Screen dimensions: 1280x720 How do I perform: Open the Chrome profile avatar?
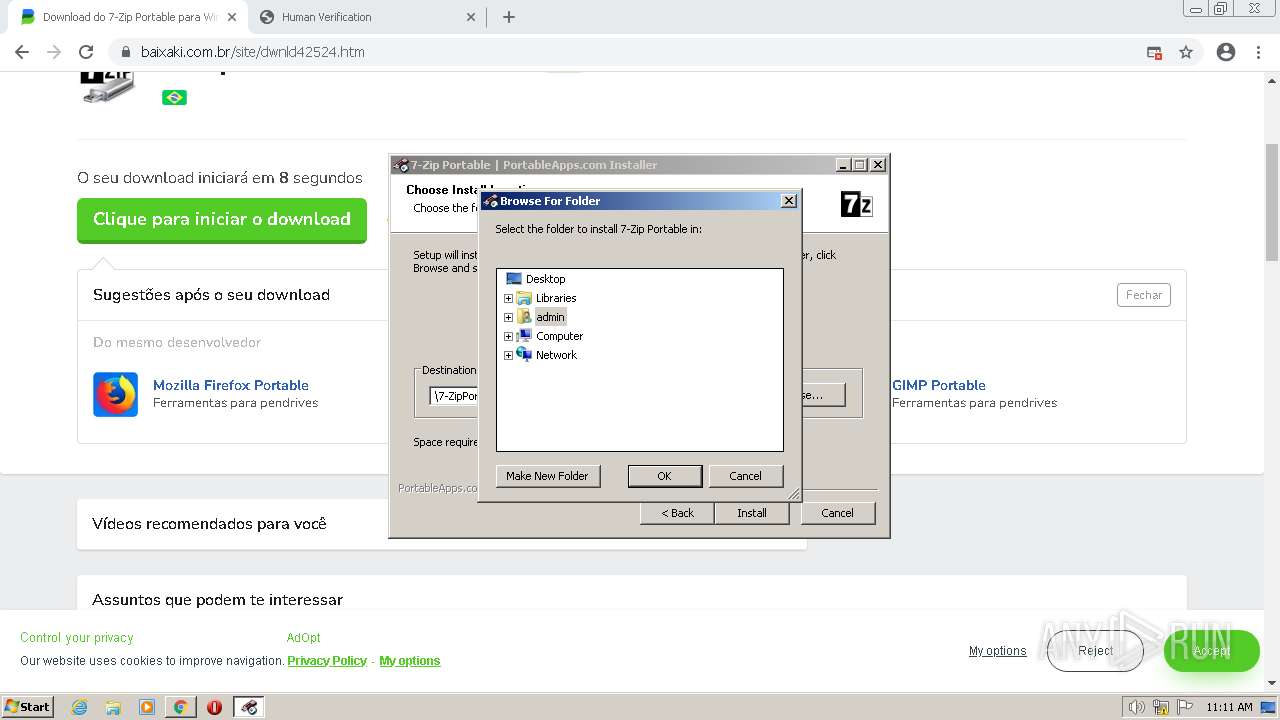click(1226, 52)
